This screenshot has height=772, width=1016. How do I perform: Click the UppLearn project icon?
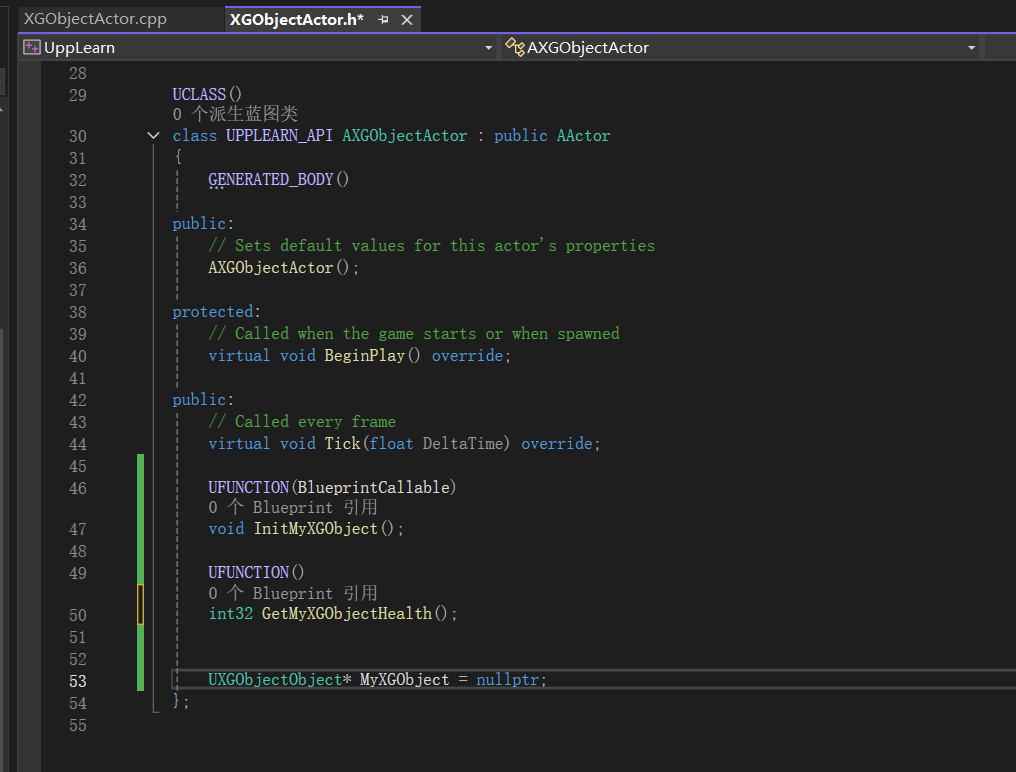[32, 47]
